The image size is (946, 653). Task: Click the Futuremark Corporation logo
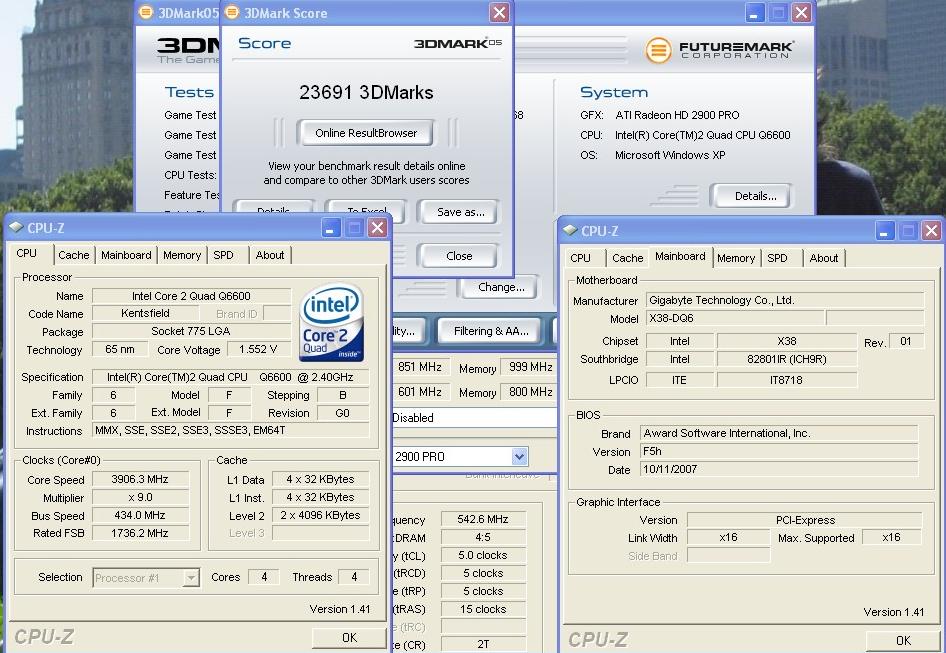click(719, 50)
